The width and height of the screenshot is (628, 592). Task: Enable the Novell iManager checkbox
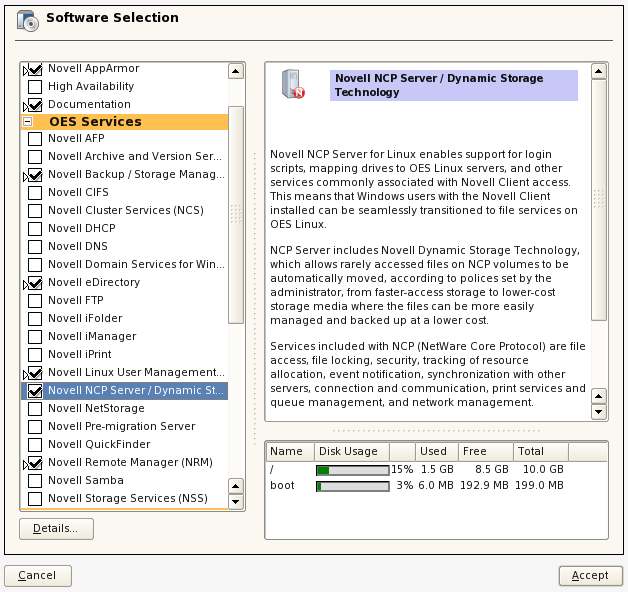click(x=35, y=337)
